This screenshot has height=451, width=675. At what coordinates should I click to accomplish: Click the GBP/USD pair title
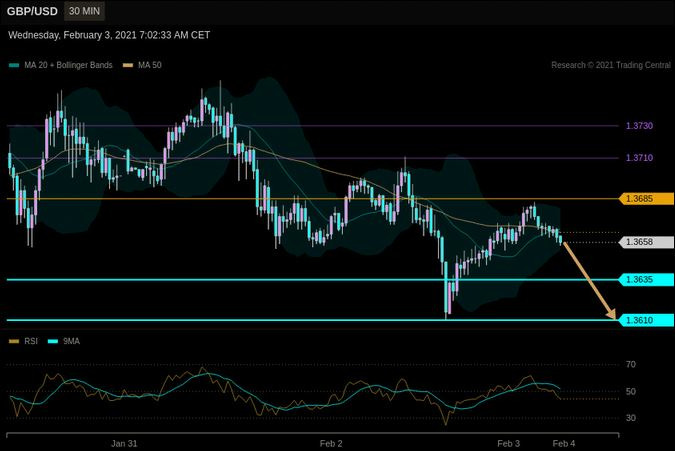(32, 11)
